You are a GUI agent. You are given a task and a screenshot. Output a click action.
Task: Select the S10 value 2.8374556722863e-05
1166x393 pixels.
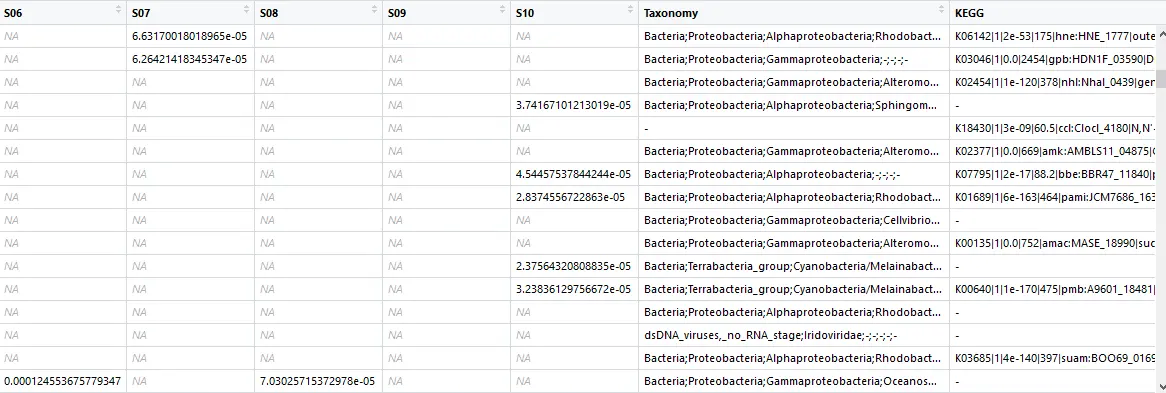coord(570,197)
